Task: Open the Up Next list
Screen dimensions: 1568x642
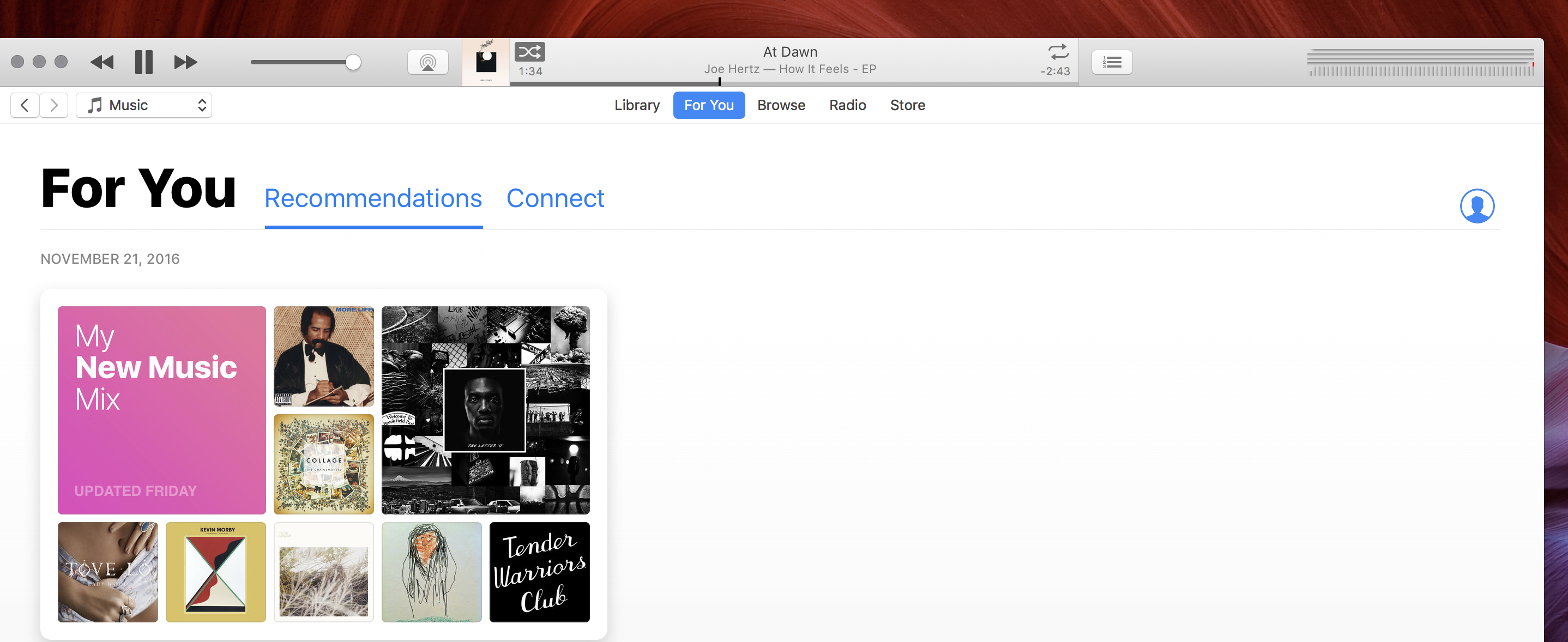Action: 1112,62
